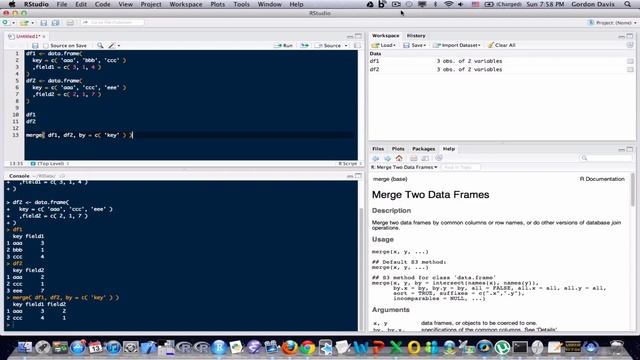Open the Source button dropdown arrow
The image size is (640, 360).
[346, 46]
